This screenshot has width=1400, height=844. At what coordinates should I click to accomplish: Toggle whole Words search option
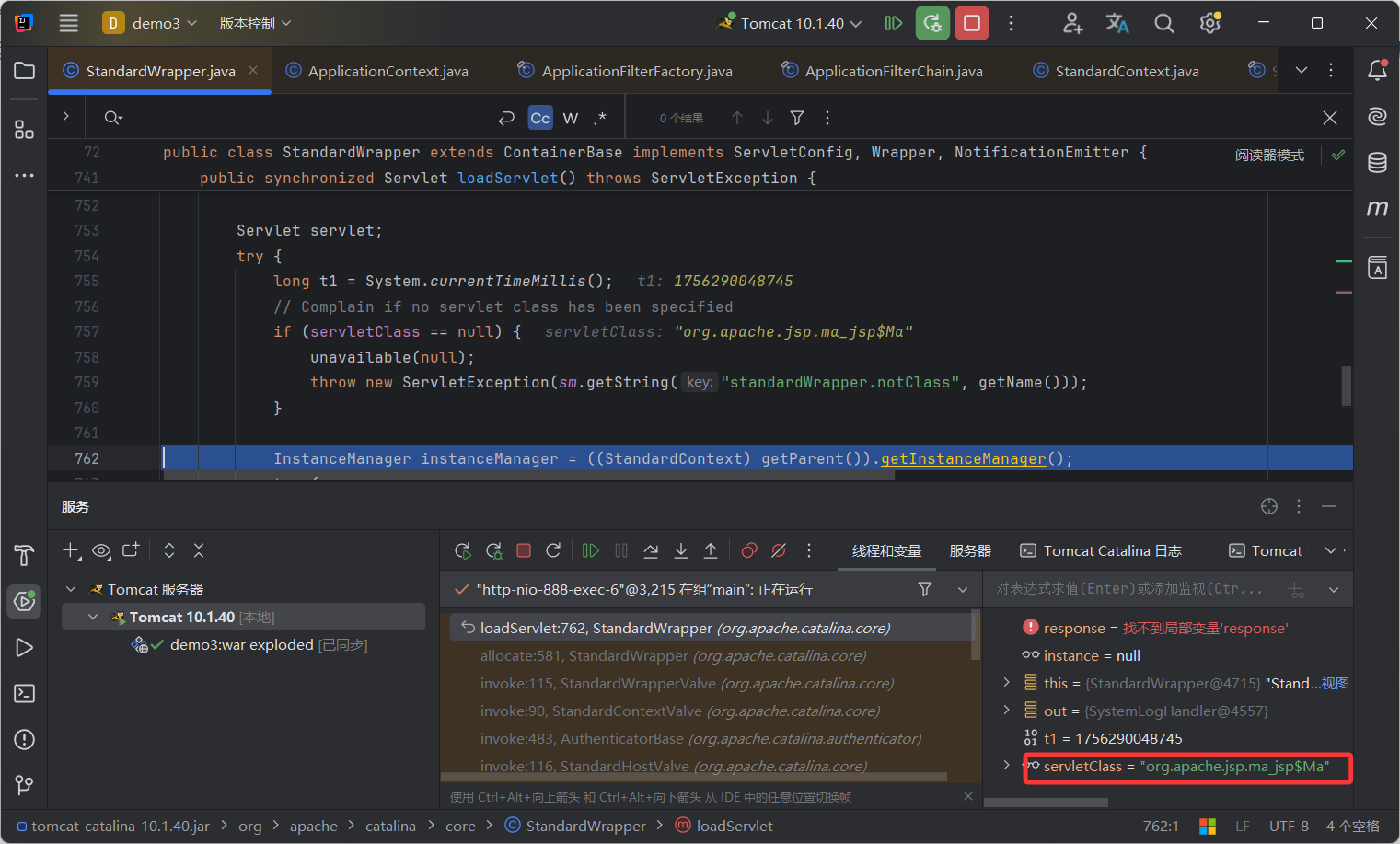click(571, 118)
